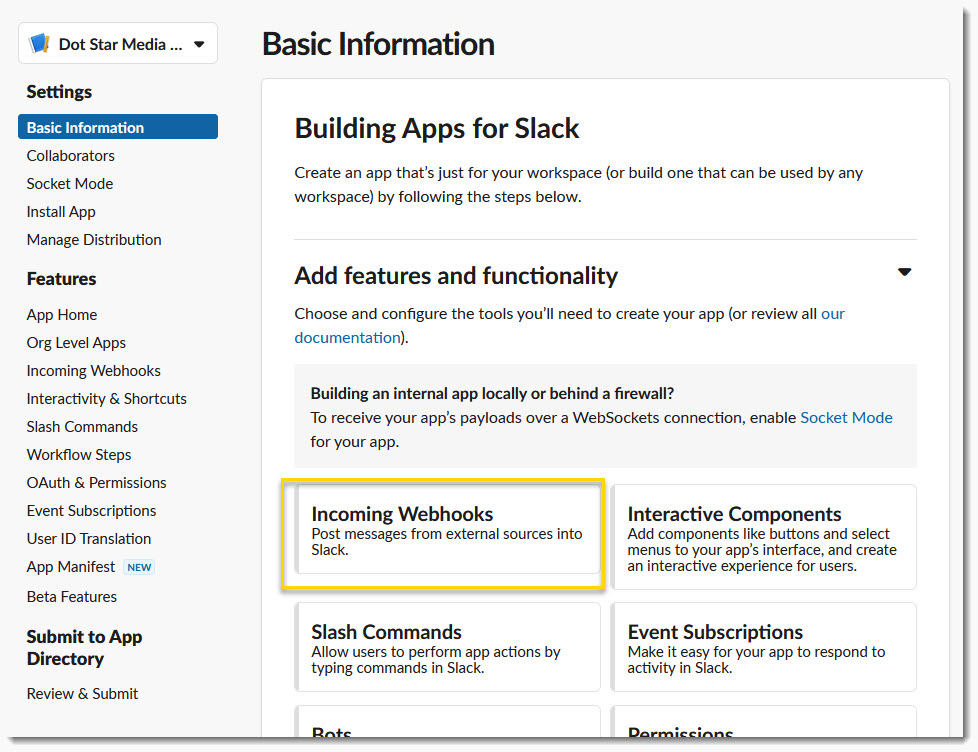The image size is (978, 752).
Task: Click the Basic Information page heading
Action: click(x=378, y=44)
